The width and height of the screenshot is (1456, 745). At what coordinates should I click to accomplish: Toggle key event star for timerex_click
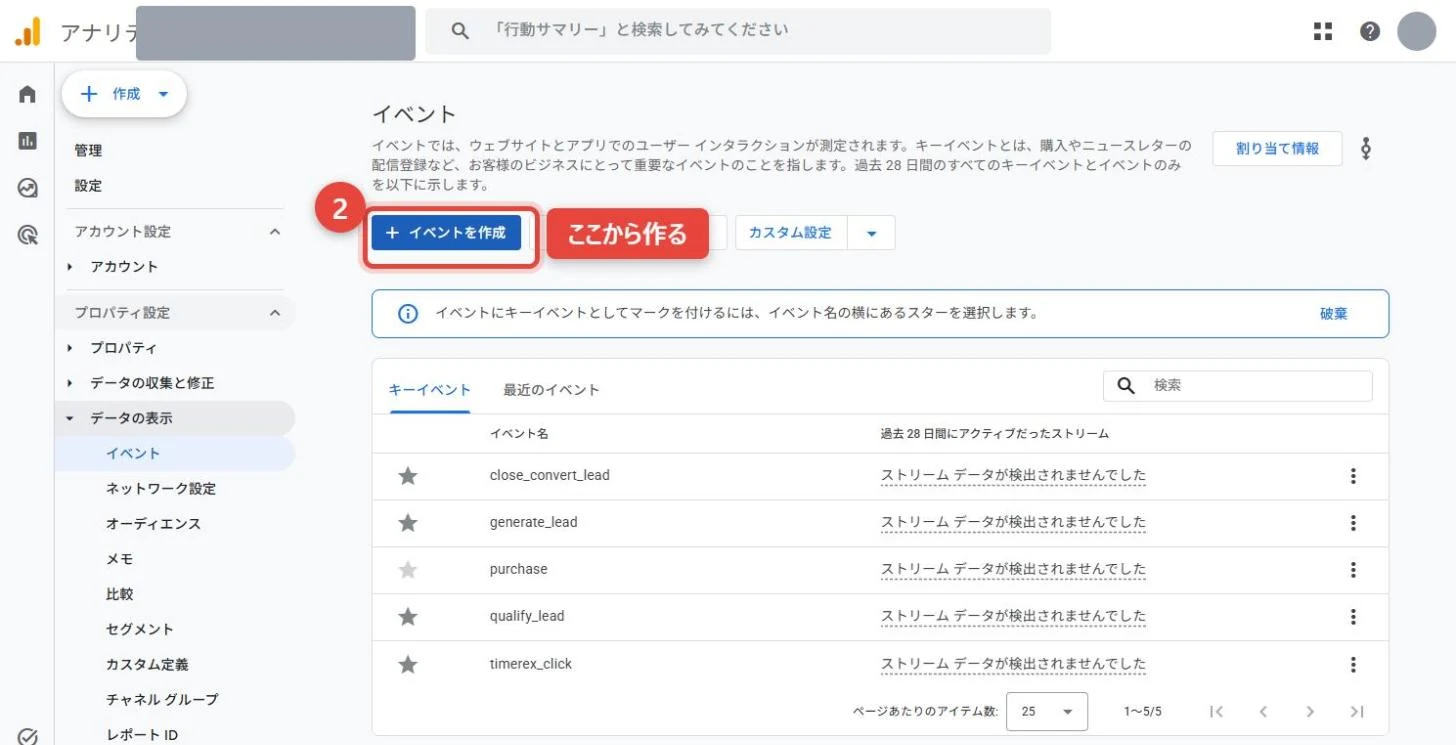click(407, 664)
